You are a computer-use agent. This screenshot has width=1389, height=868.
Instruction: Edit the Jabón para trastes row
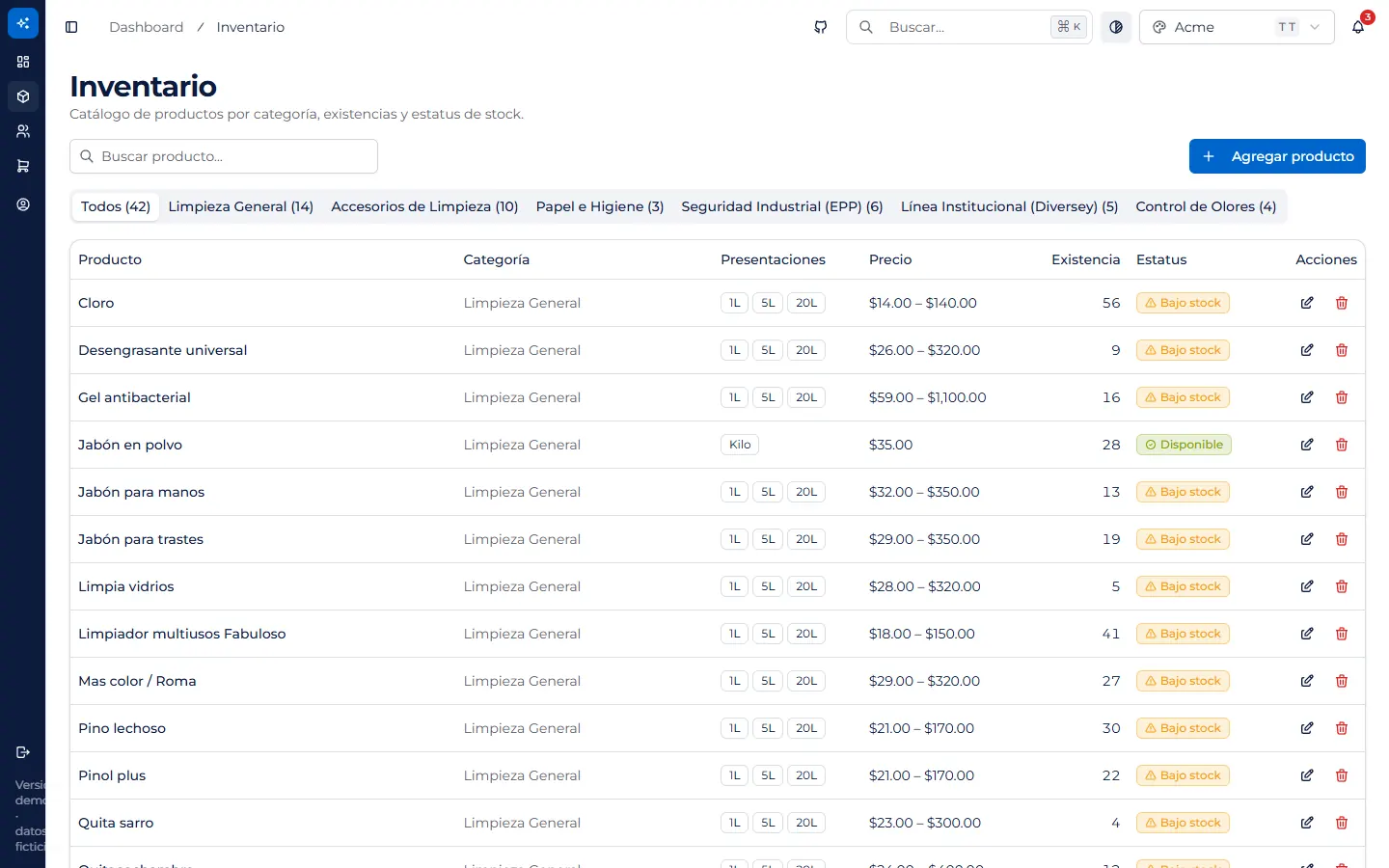tap(1307, 539)
